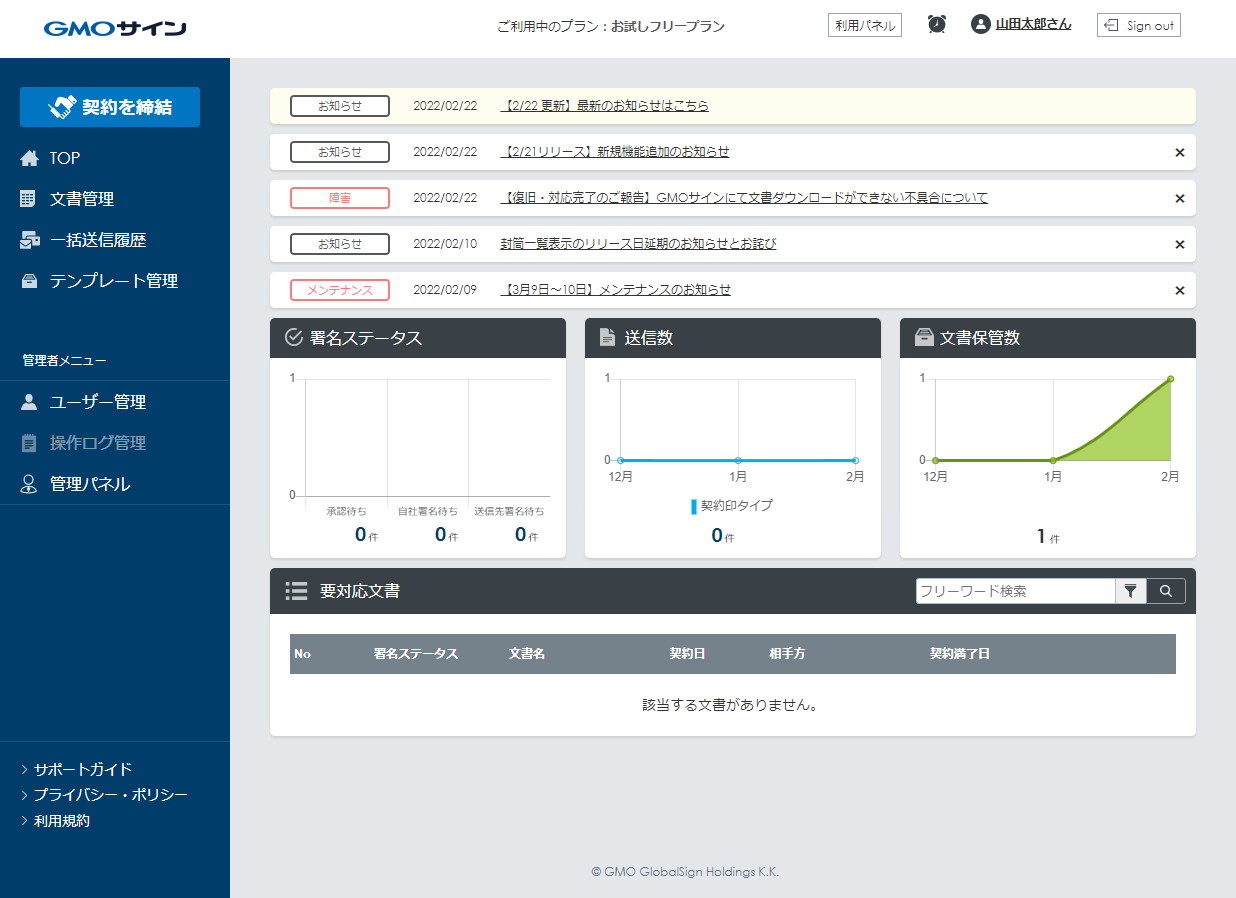This screenshot has height=898, width=1236.
Task: Click the user profile icon next to 山田太郎さん
Action: pyautogui.click(x=979, y=25)
